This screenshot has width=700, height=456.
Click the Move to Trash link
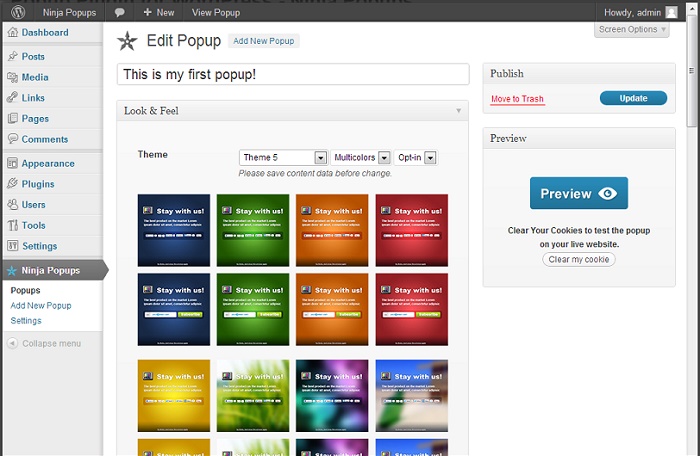(x=517, y=99)
